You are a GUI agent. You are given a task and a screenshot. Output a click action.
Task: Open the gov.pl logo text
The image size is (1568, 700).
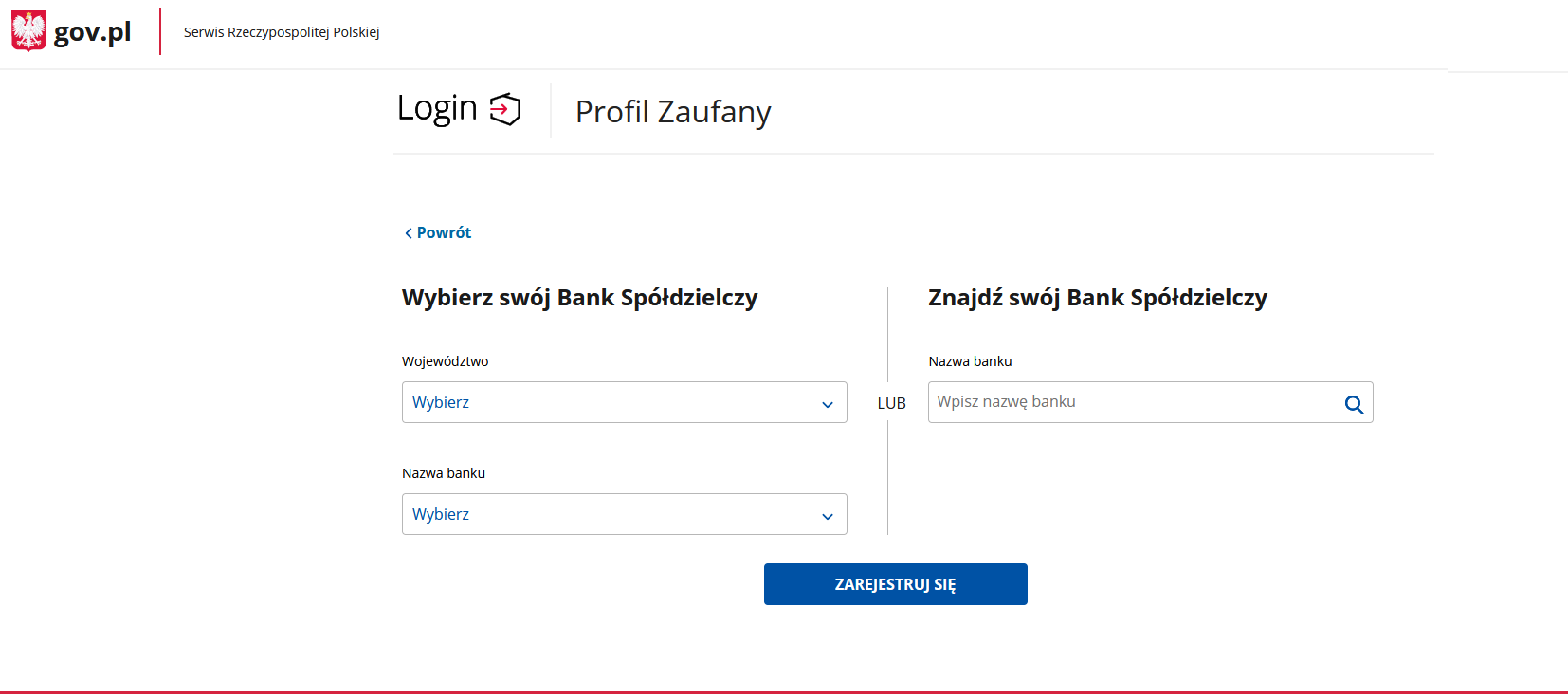tap(92, 32)
